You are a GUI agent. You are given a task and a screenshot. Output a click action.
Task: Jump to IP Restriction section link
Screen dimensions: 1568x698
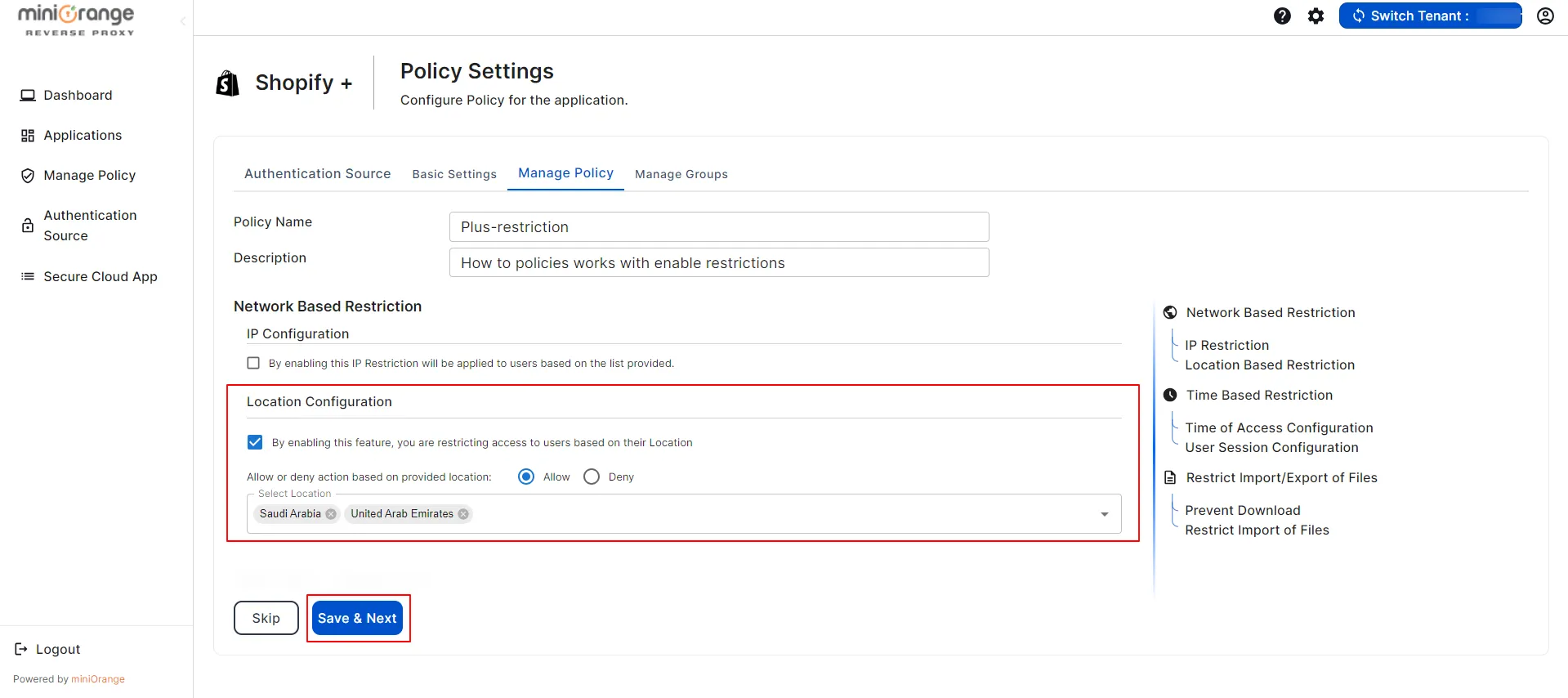click(1227, 345)
